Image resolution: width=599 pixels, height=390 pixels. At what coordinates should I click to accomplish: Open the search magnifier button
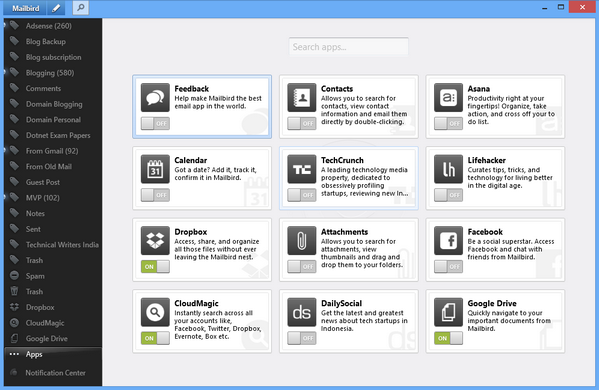pos(81,8)
